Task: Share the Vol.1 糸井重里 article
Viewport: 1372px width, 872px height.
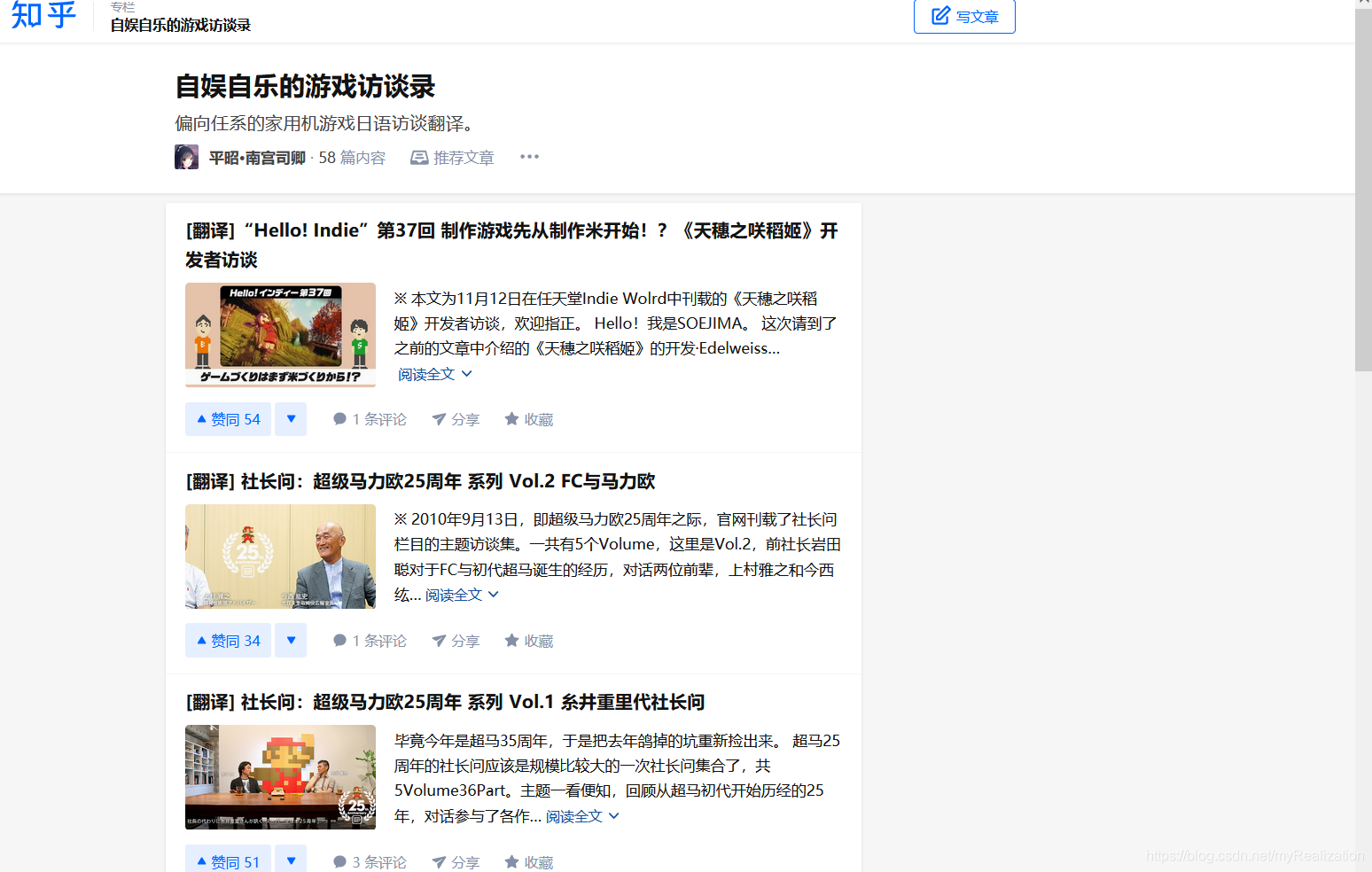Action: [456, 862]
